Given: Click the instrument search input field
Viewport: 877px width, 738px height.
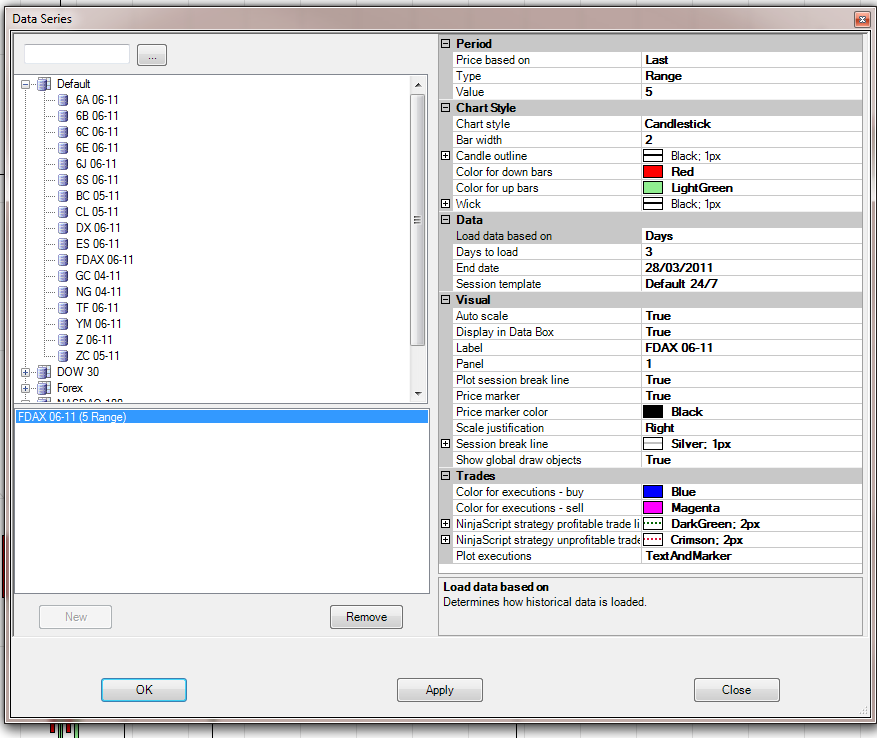Looking at the screenshot, I should (x=77, y=54).
